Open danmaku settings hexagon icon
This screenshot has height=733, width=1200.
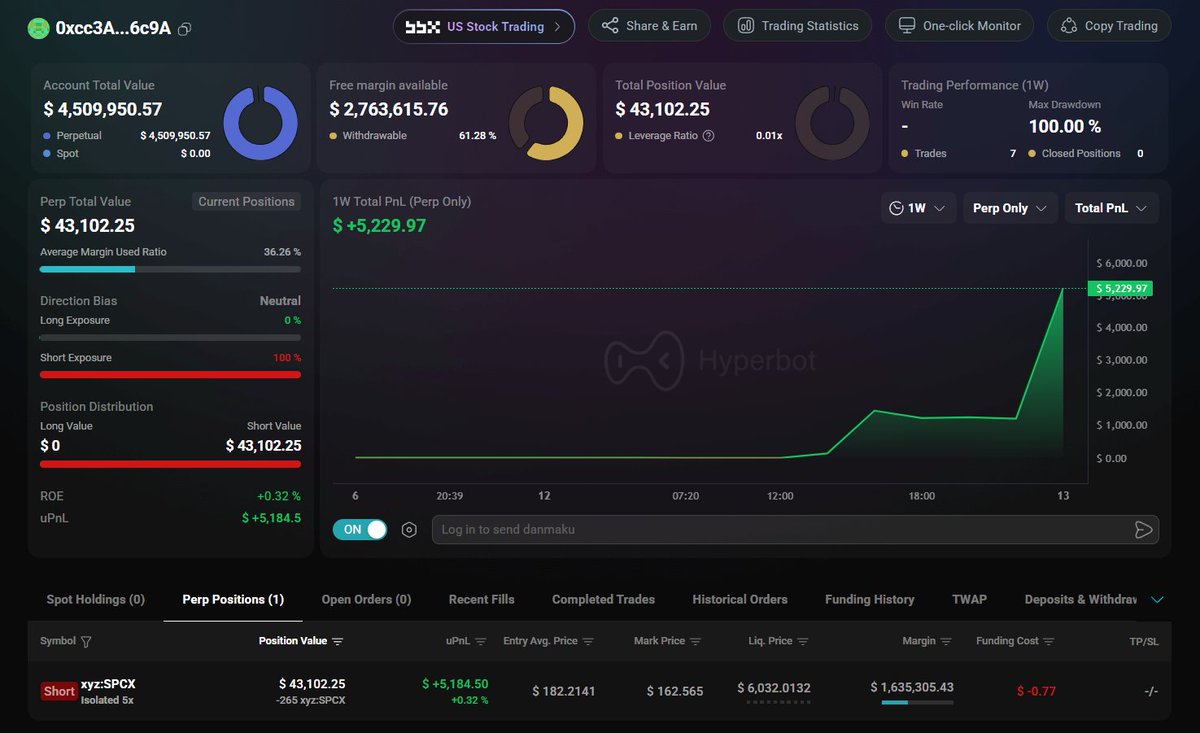click(409, 530)
